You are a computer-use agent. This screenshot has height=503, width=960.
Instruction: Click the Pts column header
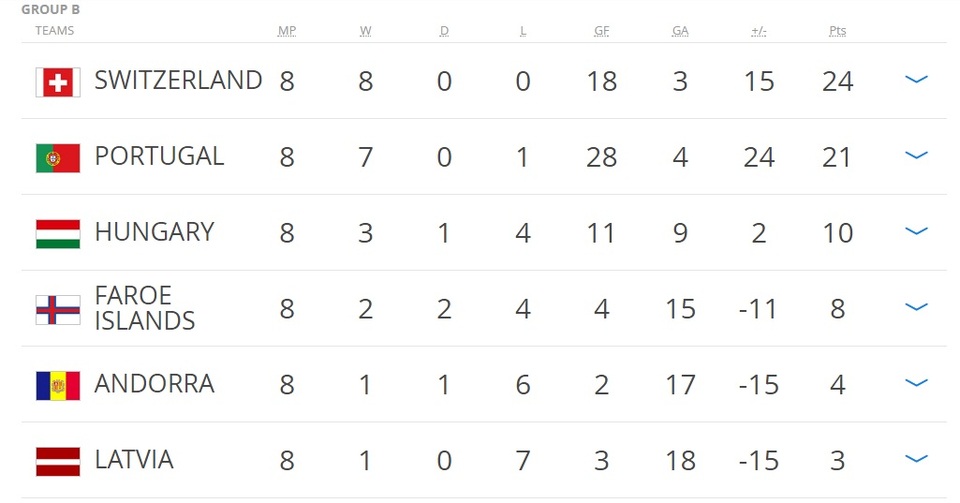click(838, 31)
